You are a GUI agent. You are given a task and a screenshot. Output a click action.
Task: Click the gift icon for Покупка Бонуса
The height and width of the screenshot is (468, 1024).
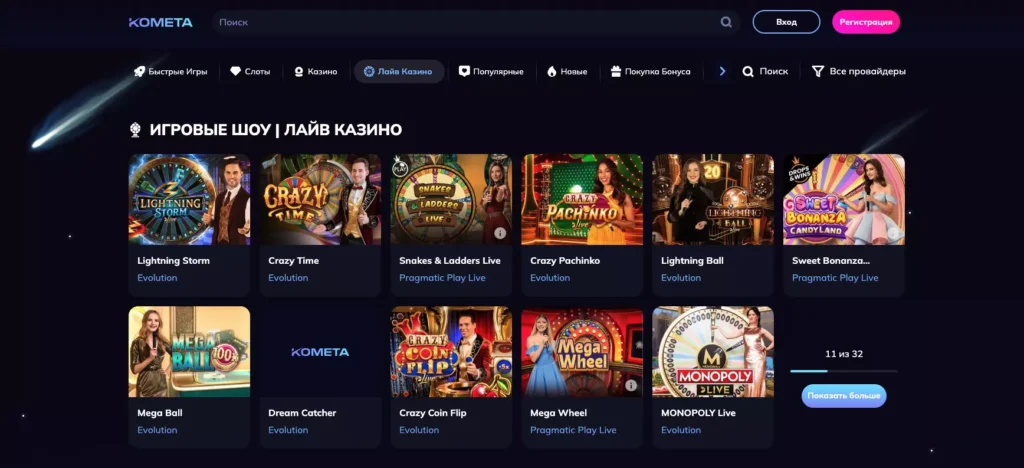click(615, 72)
